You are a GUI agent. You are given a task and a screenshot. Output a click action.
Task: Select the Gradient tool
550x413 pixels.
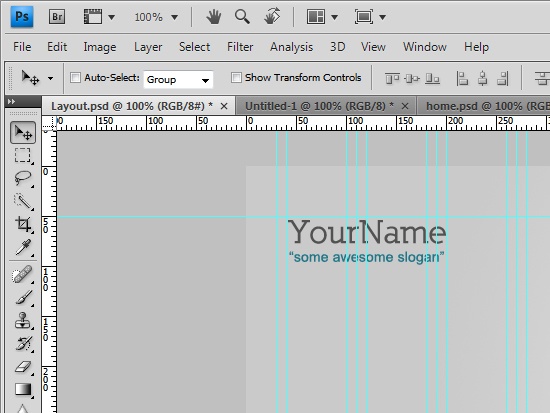(x=23, y=390)
